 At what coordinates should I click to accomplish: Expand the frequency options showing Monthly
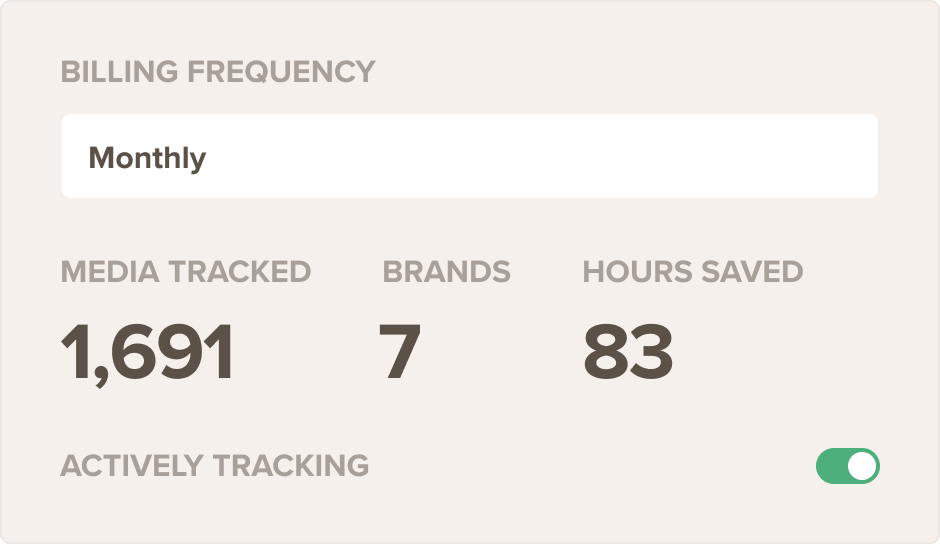(469, 156)
